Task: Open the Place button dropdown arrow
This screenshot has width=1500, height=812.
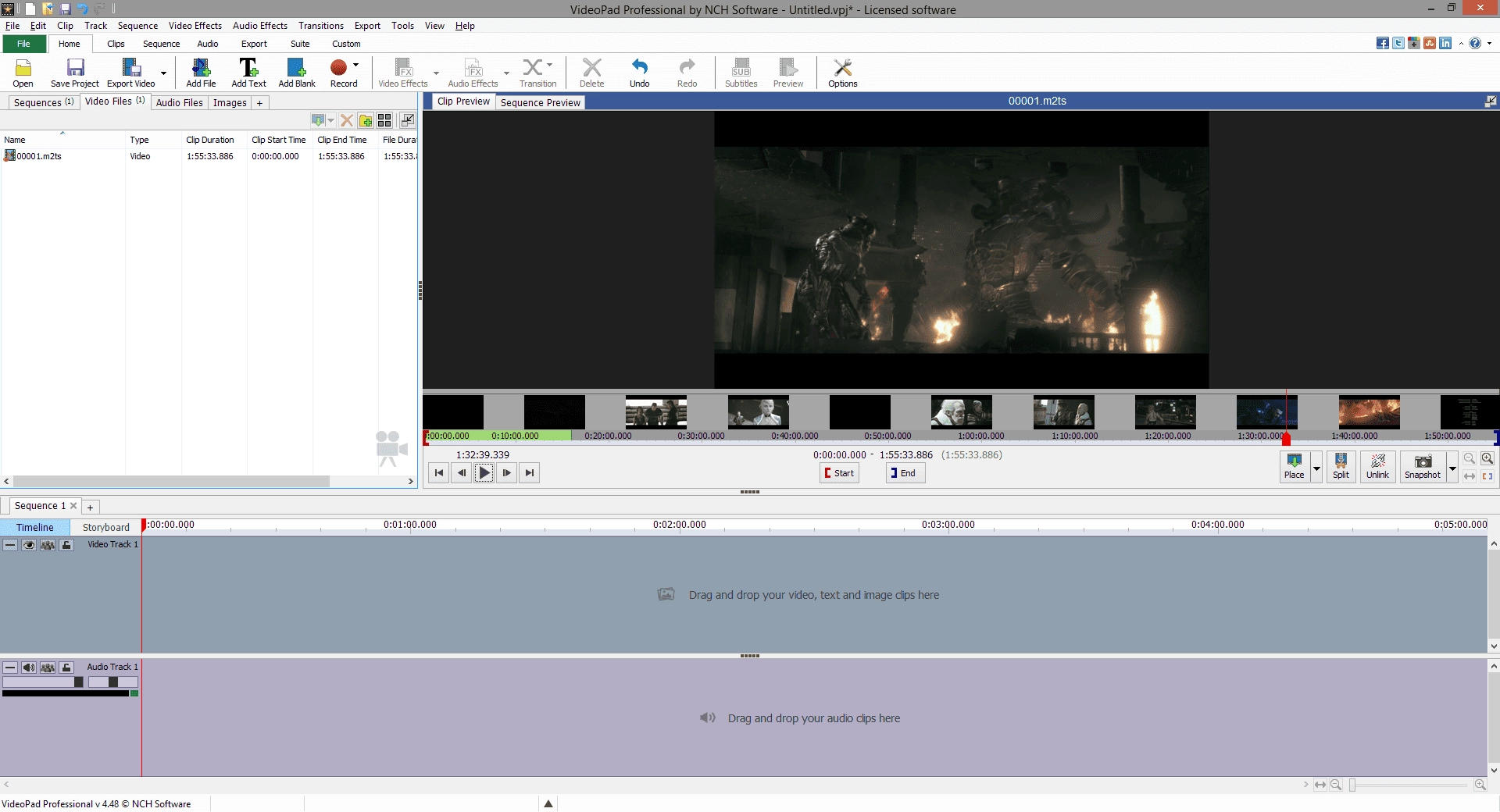Action: click(1316, 468)
